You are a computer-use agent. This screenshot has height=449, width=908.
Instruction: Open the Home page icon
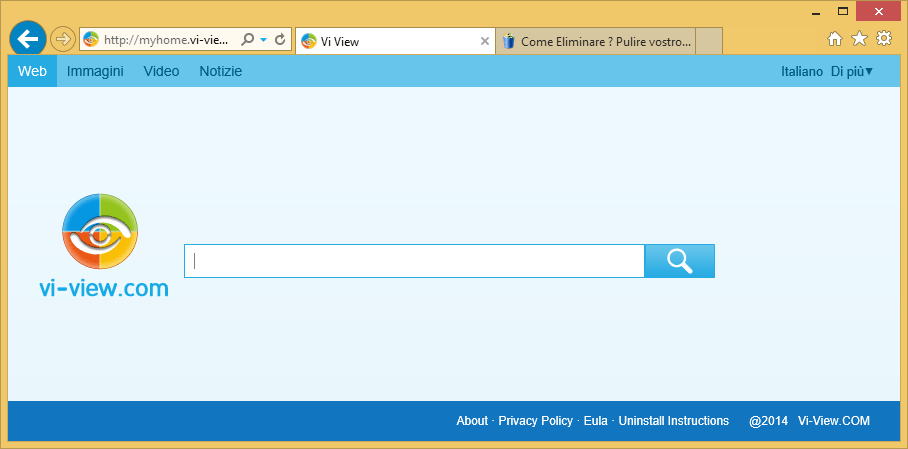835,39
